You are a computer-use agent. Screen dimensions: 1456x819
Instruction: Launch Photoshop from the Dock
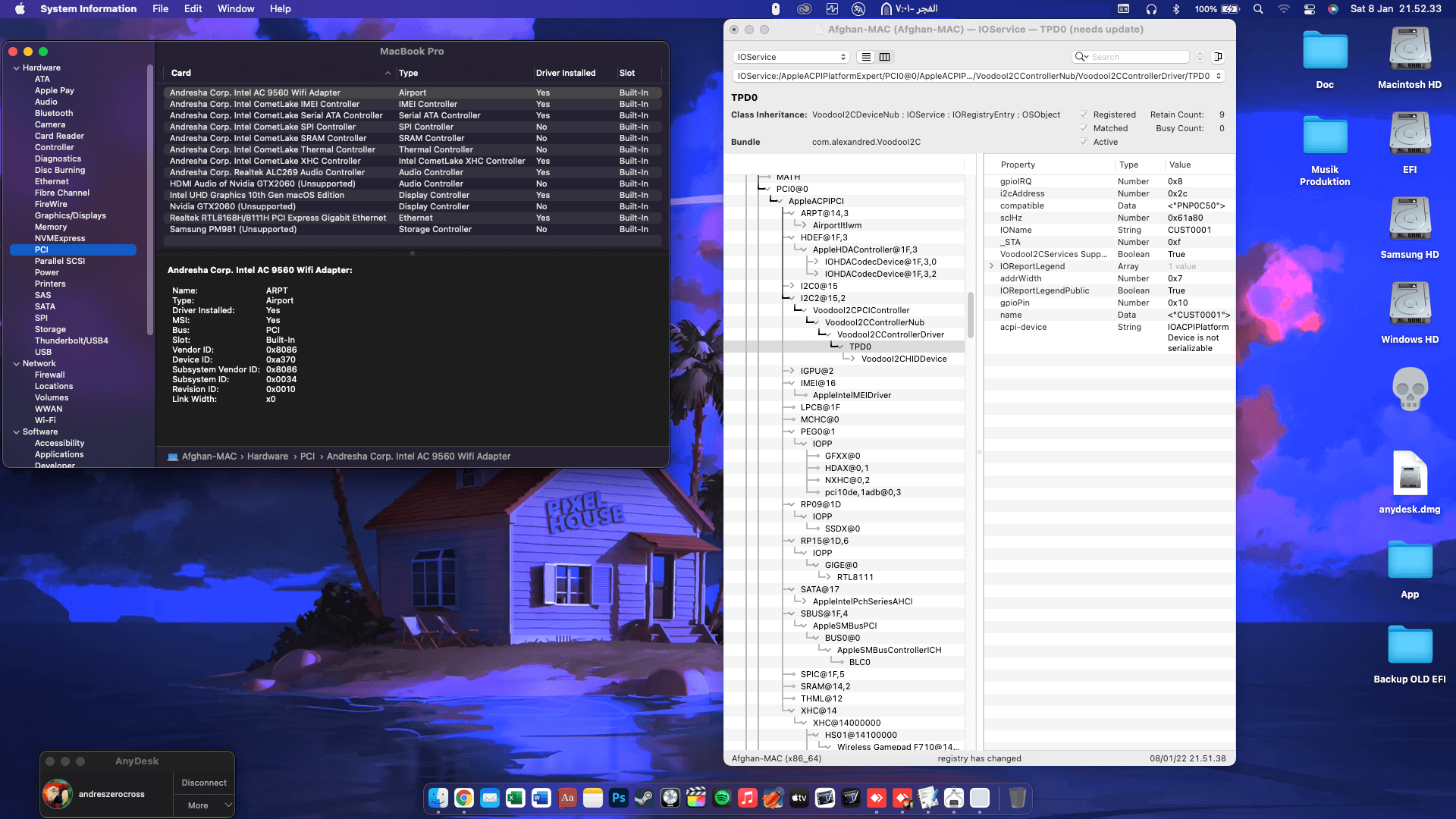[619, 798]
